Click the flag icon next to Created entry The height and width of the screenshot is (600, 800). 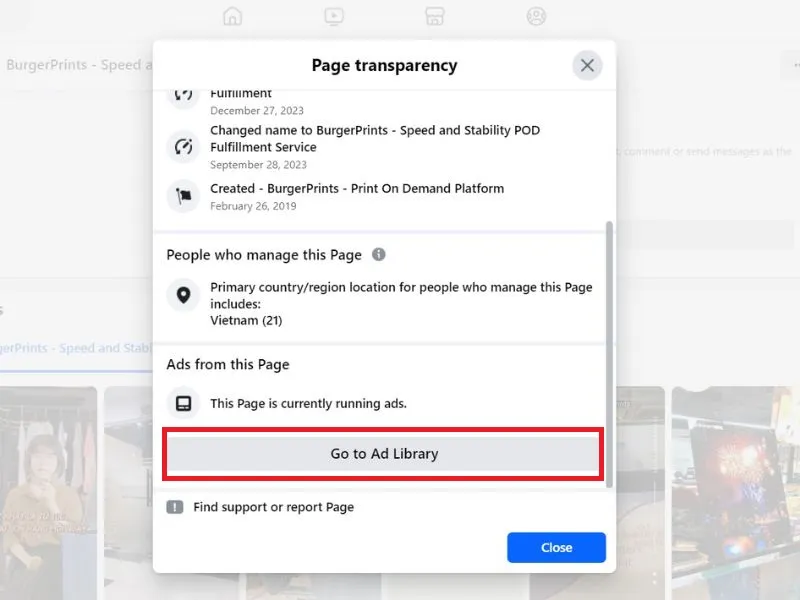tap(183, 196)
